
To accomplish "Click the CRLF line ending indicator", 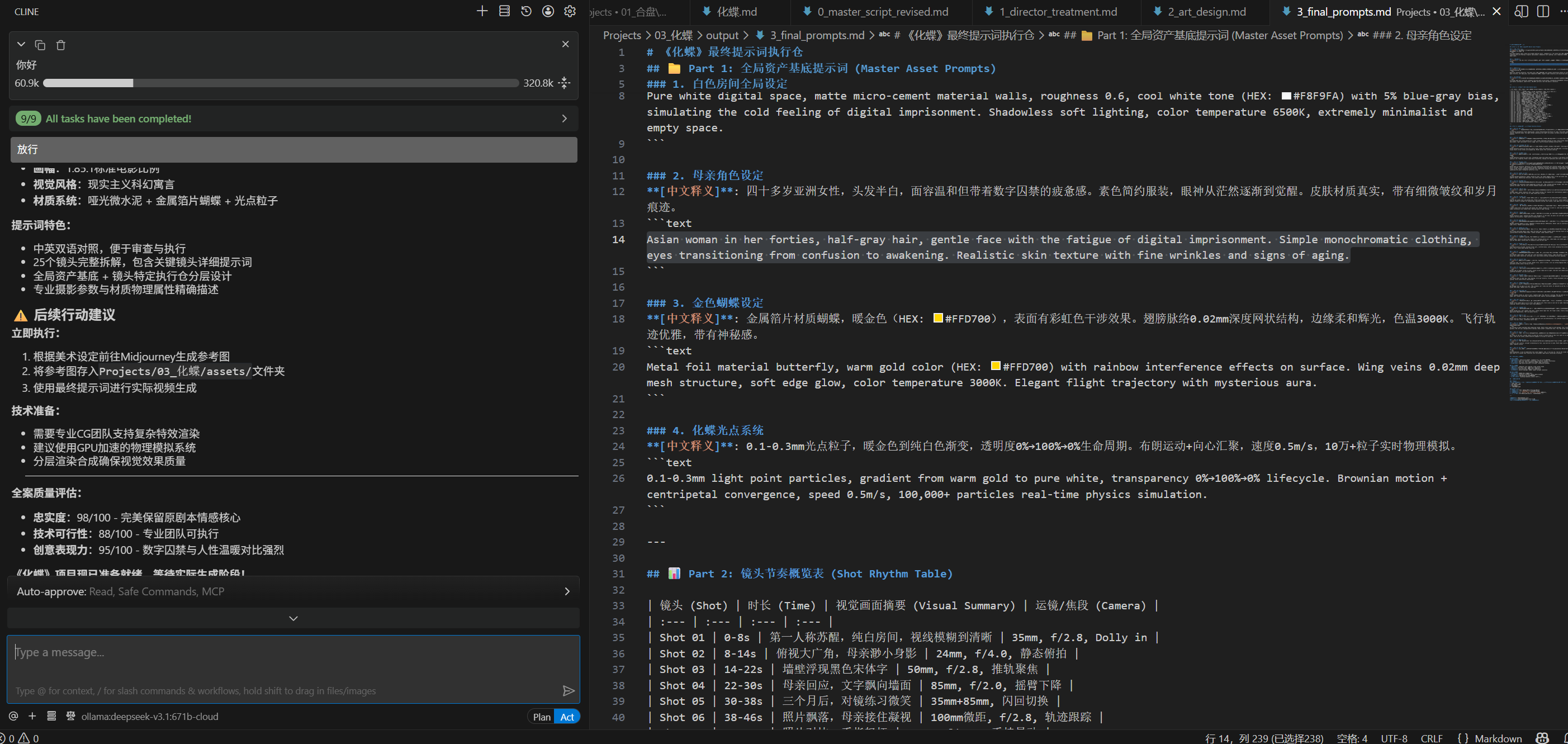I will tap(1430, 738).
